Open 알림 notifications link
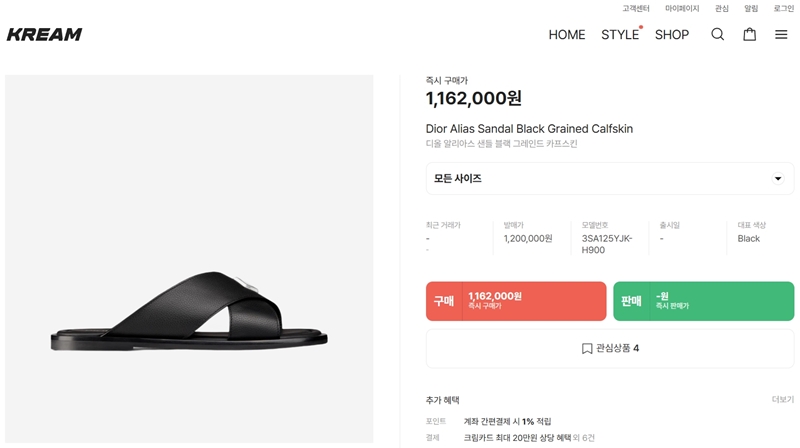The image size is (800, 448). click(x=751, y=9)
